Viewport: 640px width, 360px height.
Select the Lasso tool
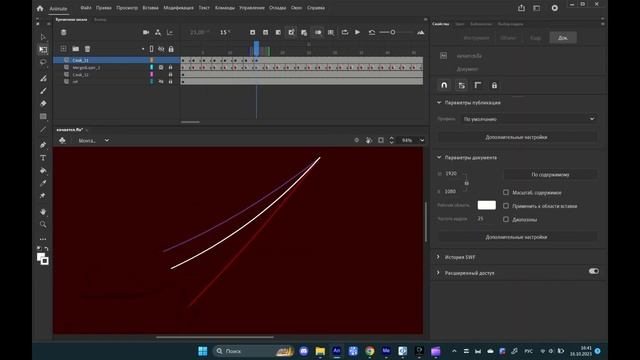click(43, 62)
